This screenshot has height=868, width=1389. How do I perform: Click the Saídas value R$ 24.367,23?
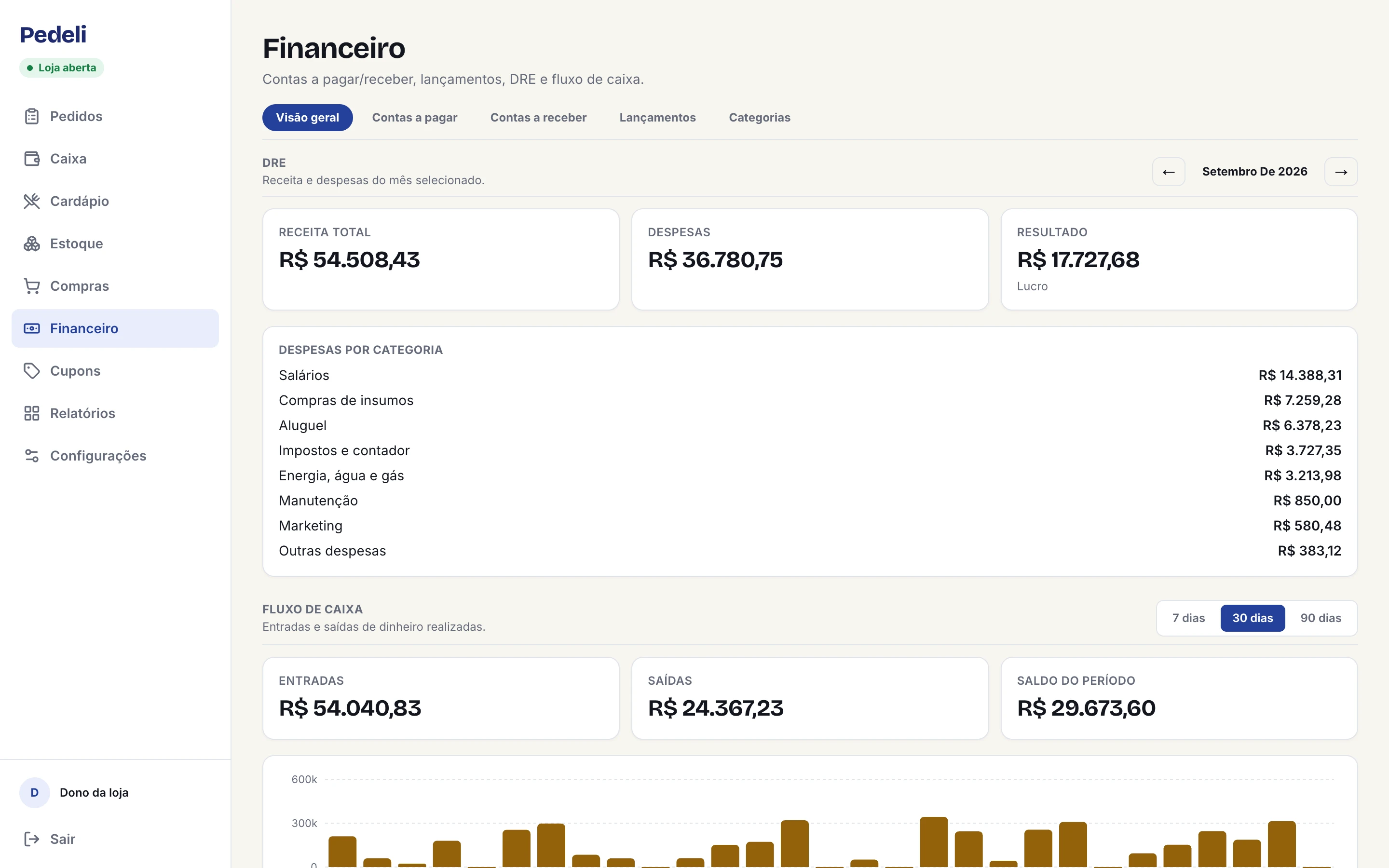pos(716,708)
